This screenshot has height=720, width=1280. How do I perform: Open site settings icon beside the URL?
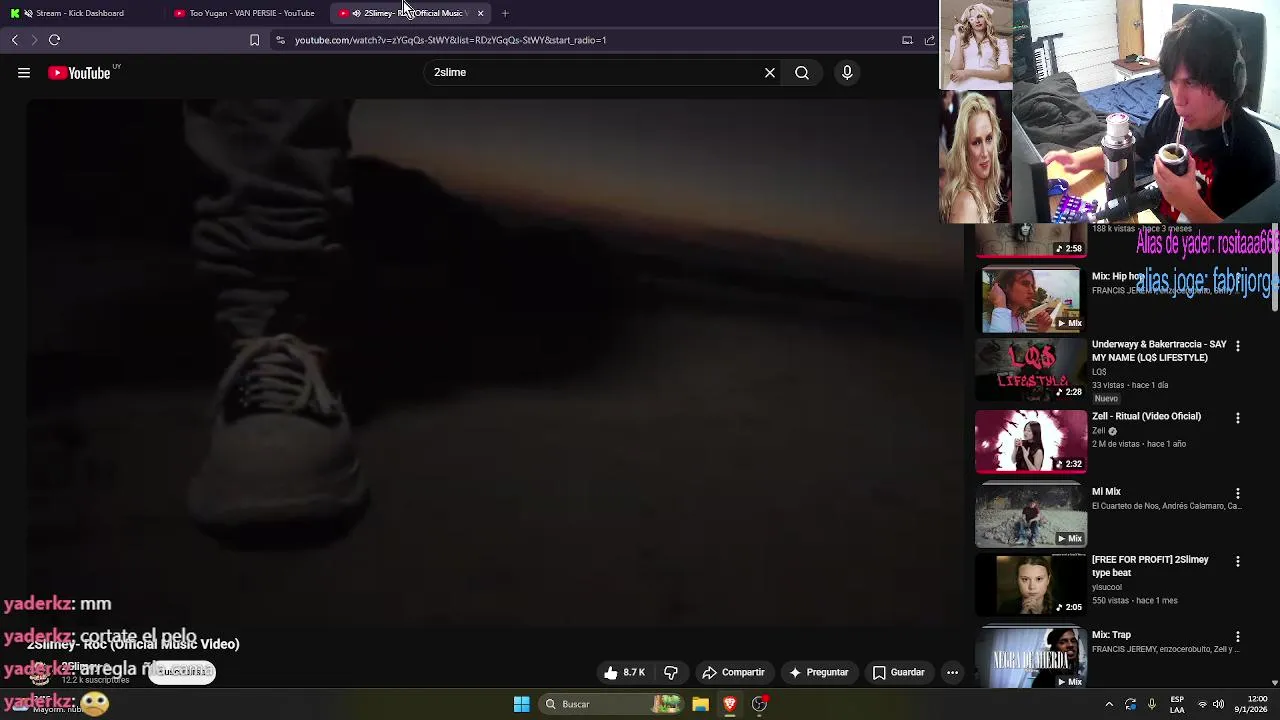click(280, 40)
